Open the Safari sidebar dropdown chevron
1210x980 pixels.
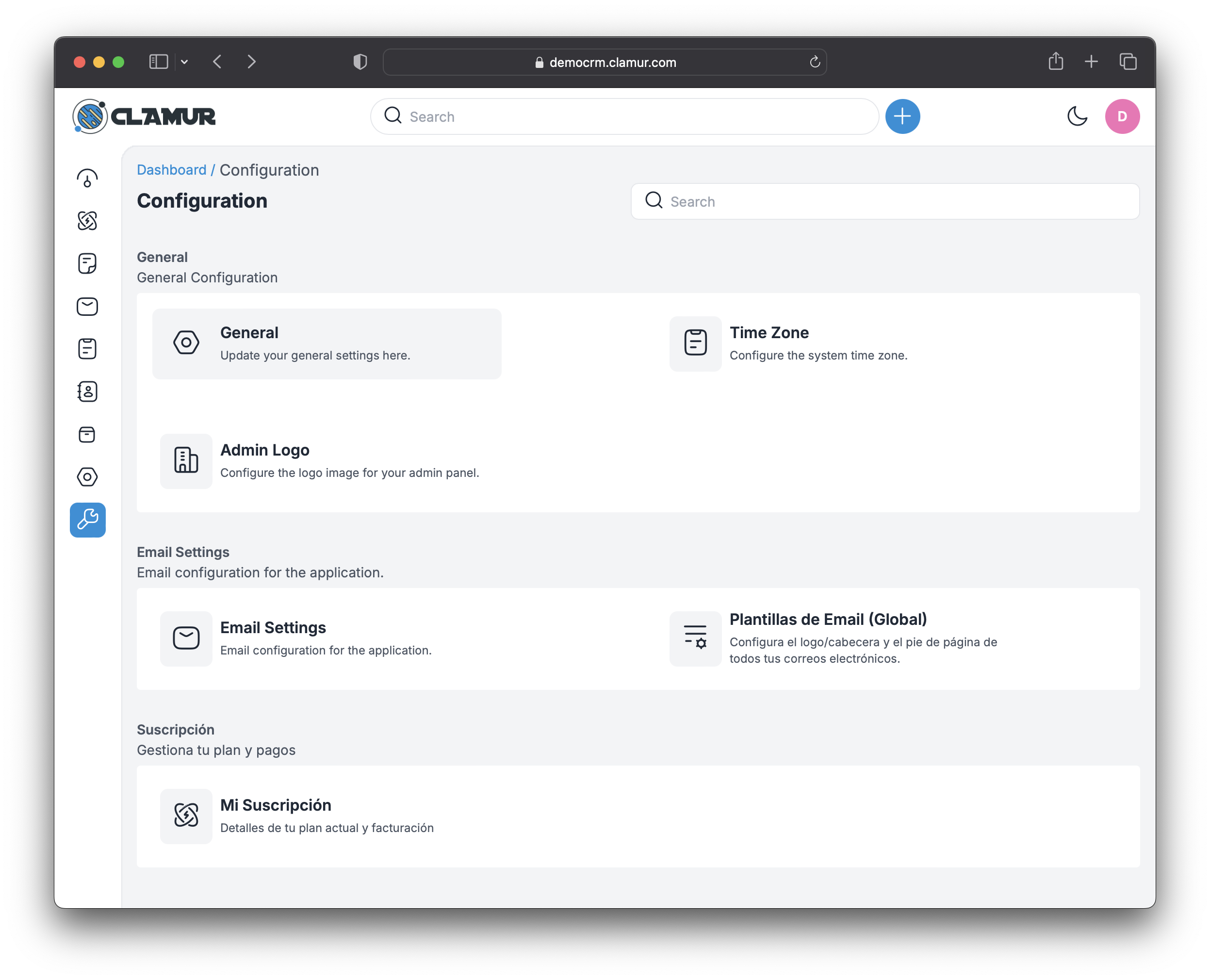tap(185, 62)
